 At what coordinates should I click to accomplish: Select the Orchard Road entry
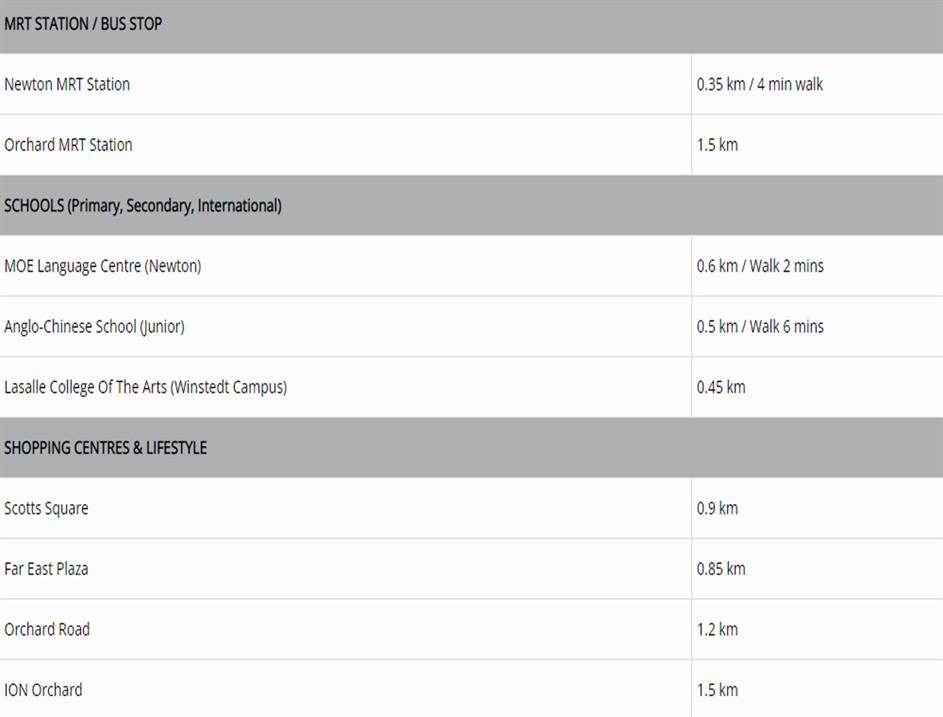click(47, 630)
